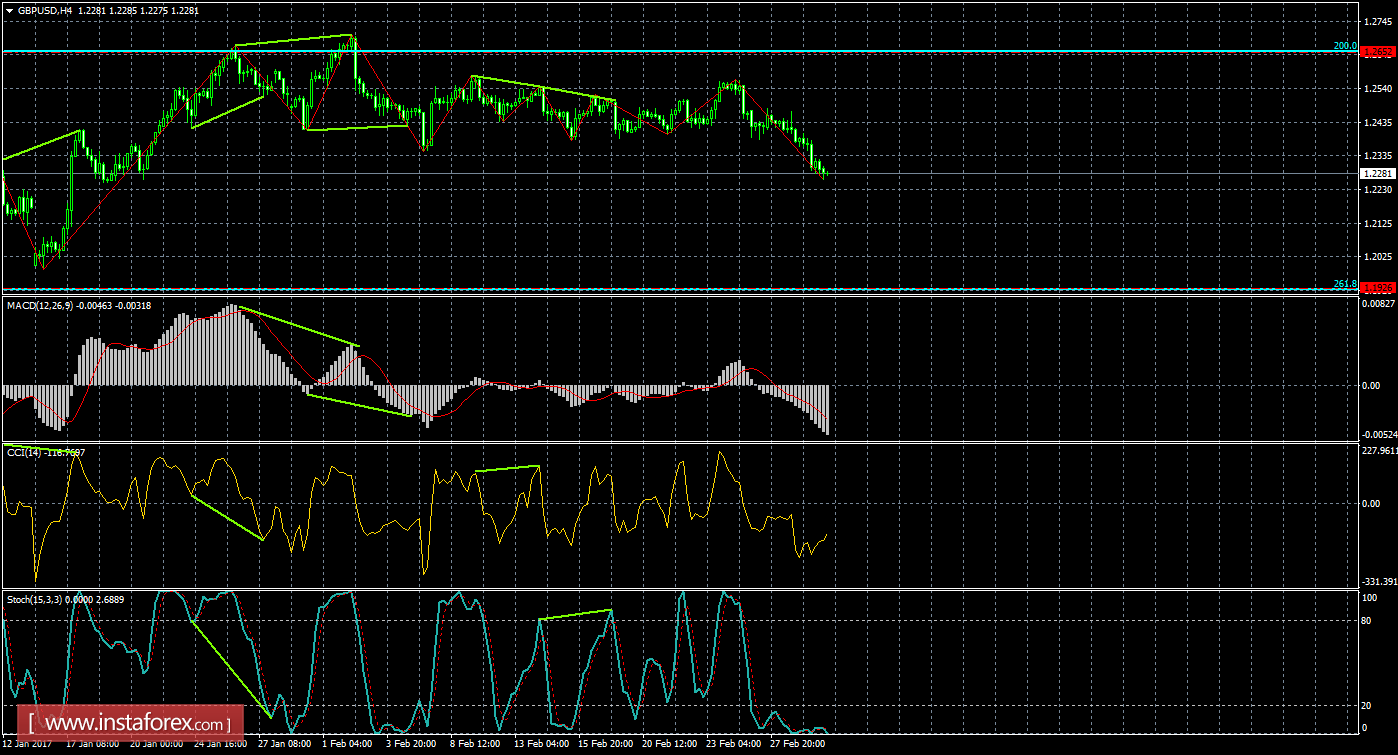1398x755 pixels.
Task: Open the www.instaforex.com watermark link
Action: click(x=136, y=722)
